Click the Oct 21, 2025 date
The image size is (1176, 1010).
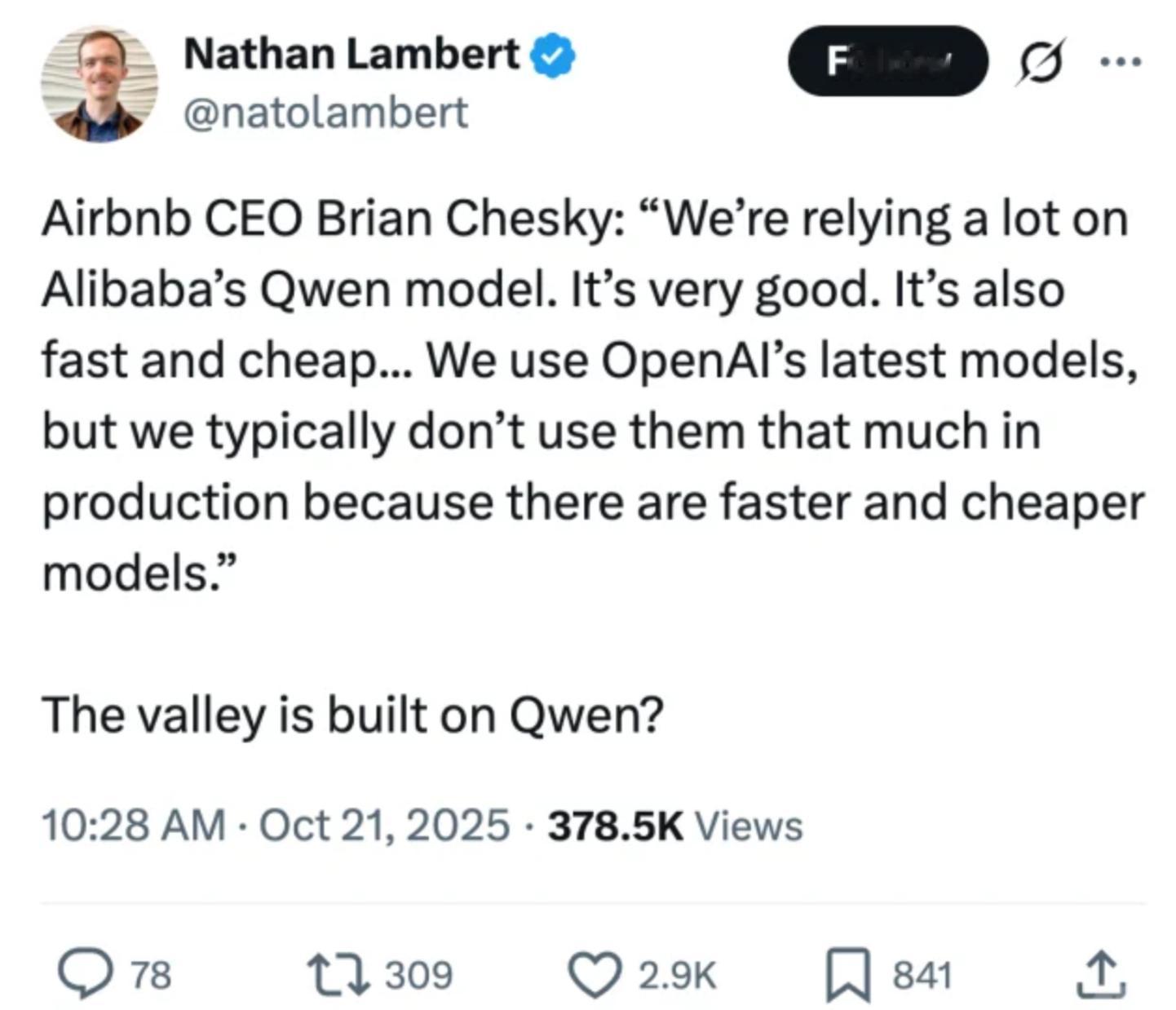coord(384,825)
